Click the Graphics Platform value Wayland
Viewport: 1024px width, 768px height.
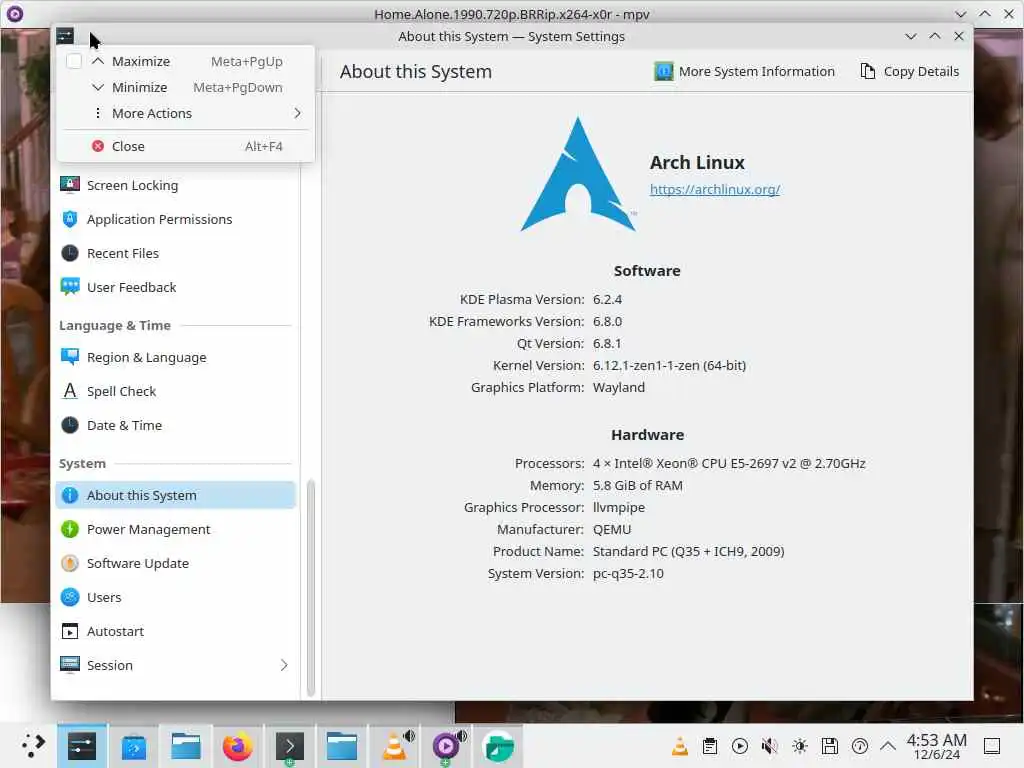point(618,387)
